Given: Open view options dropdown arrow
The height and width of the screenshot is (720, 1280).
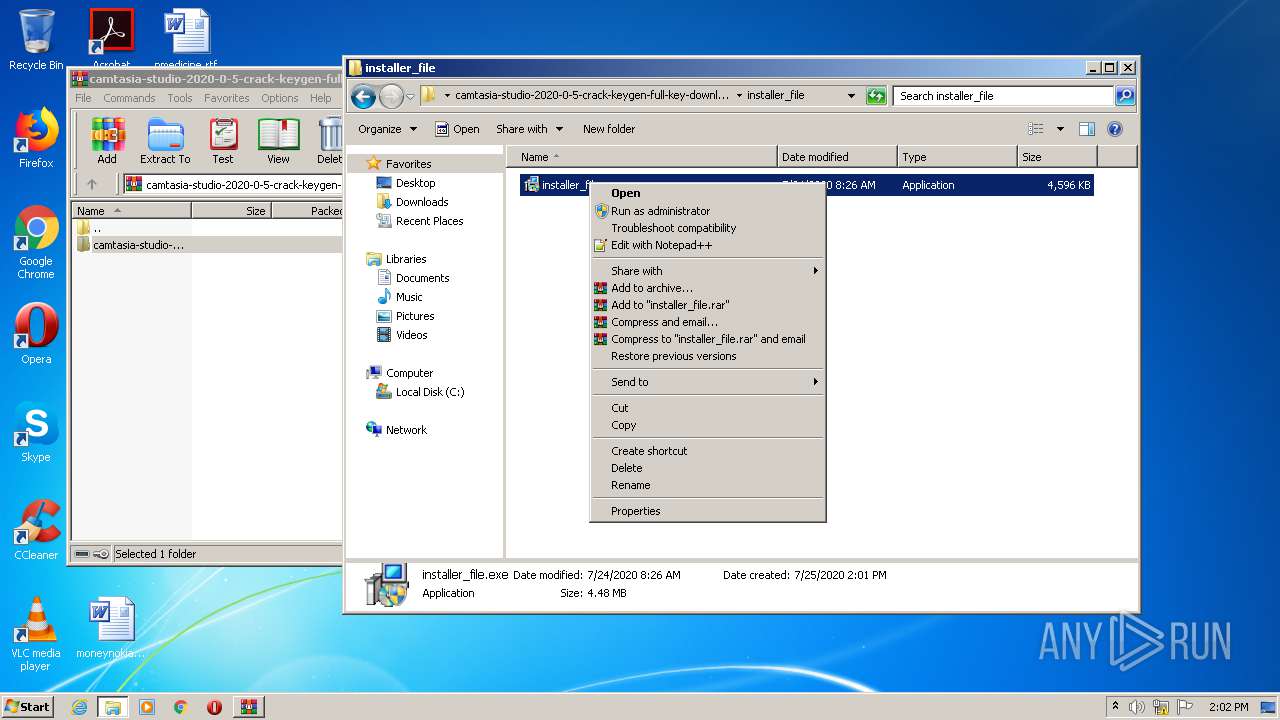Looking at the screenshot, I should 1060,129.
